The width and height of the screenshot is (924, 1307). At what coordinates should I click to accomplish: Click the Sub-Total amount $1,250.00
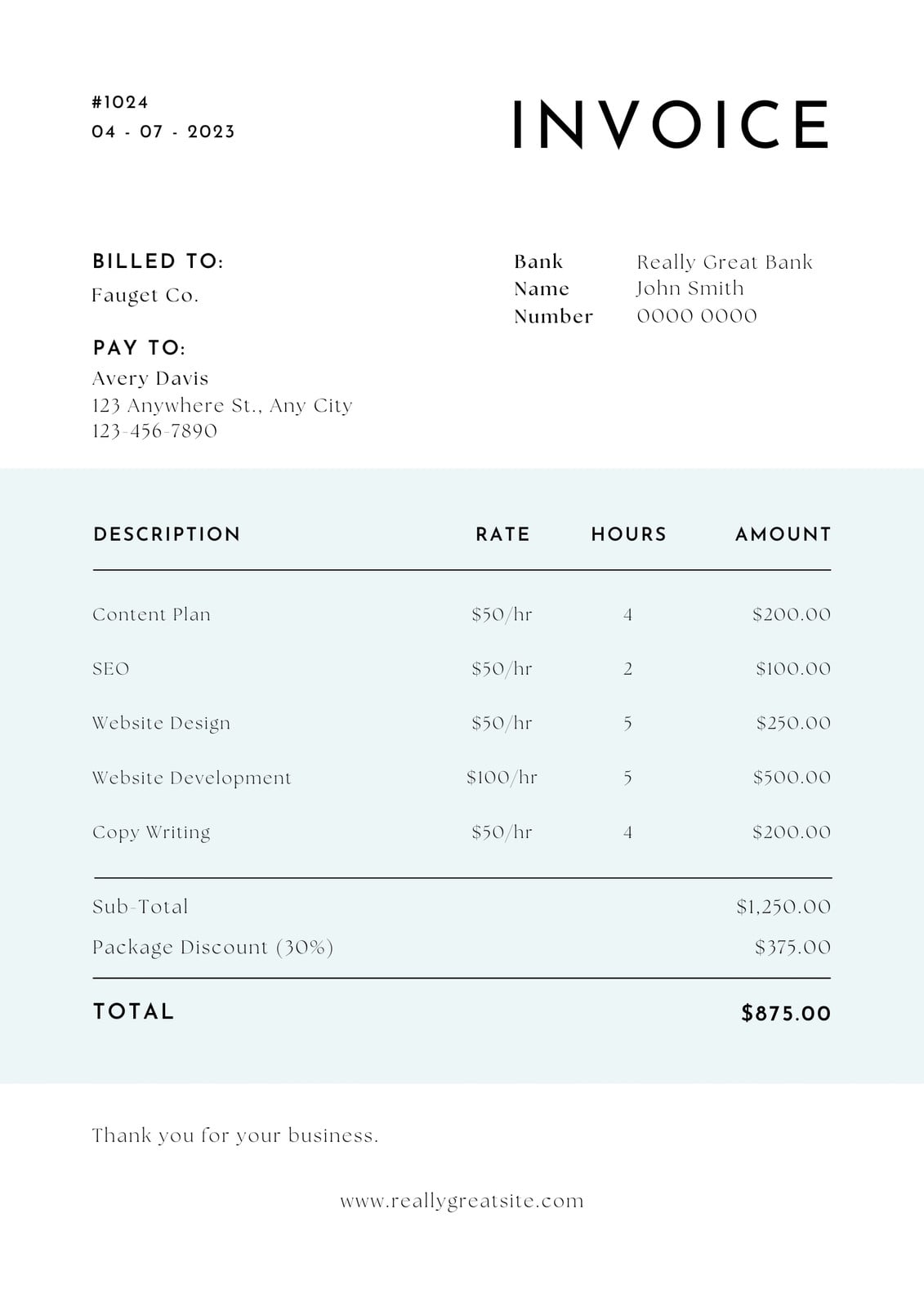pos(783,907)
